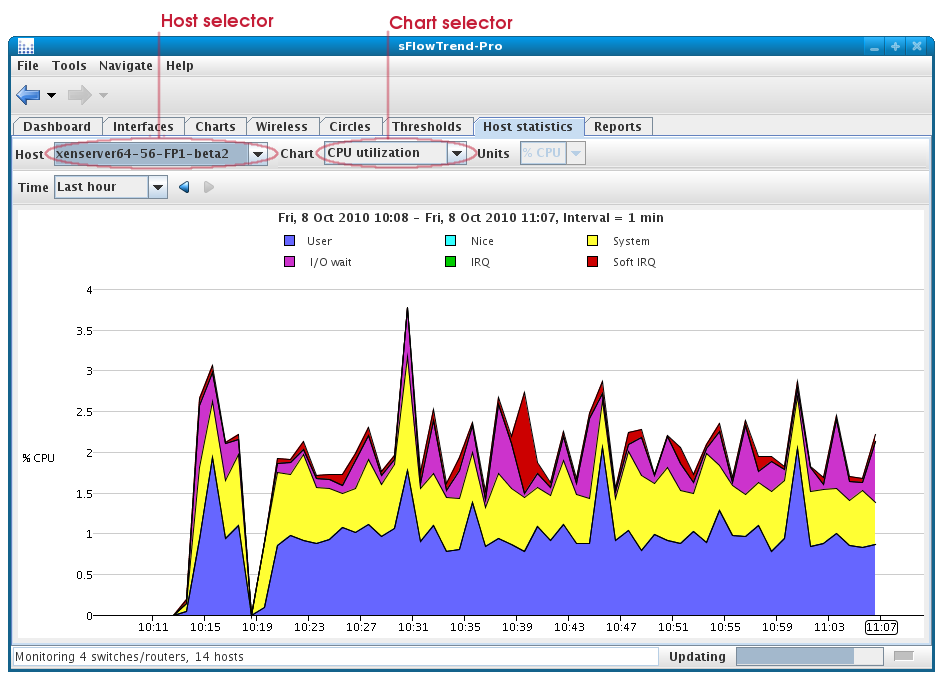Open the Reports tab
Image resolution: width=944 pixels, height=680 pixels.
click(x=617, y=127)
